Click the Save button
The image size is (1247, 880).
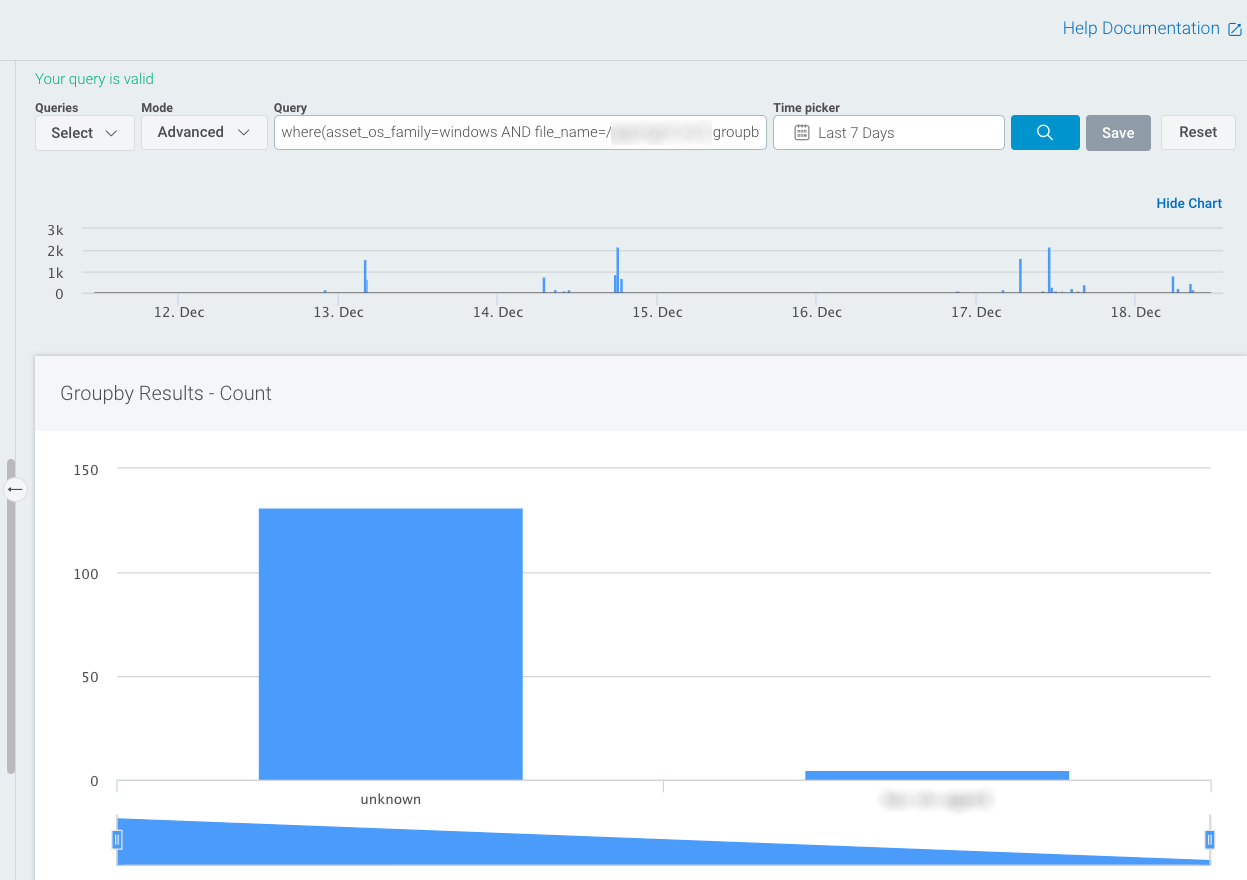1118,133
